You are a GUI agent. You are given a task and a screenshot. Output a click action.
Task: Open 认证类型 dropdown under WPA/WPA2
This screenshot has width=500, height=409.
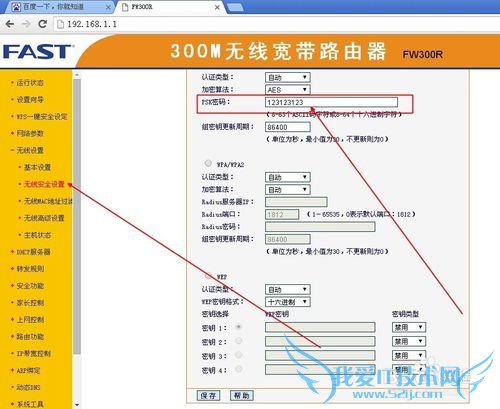pos(288,177)
